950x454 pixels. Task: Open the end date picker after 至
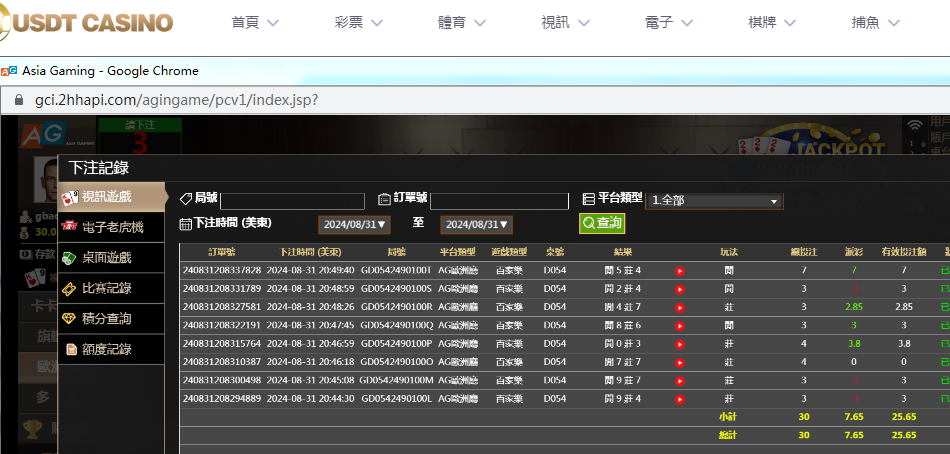point(478,225)
